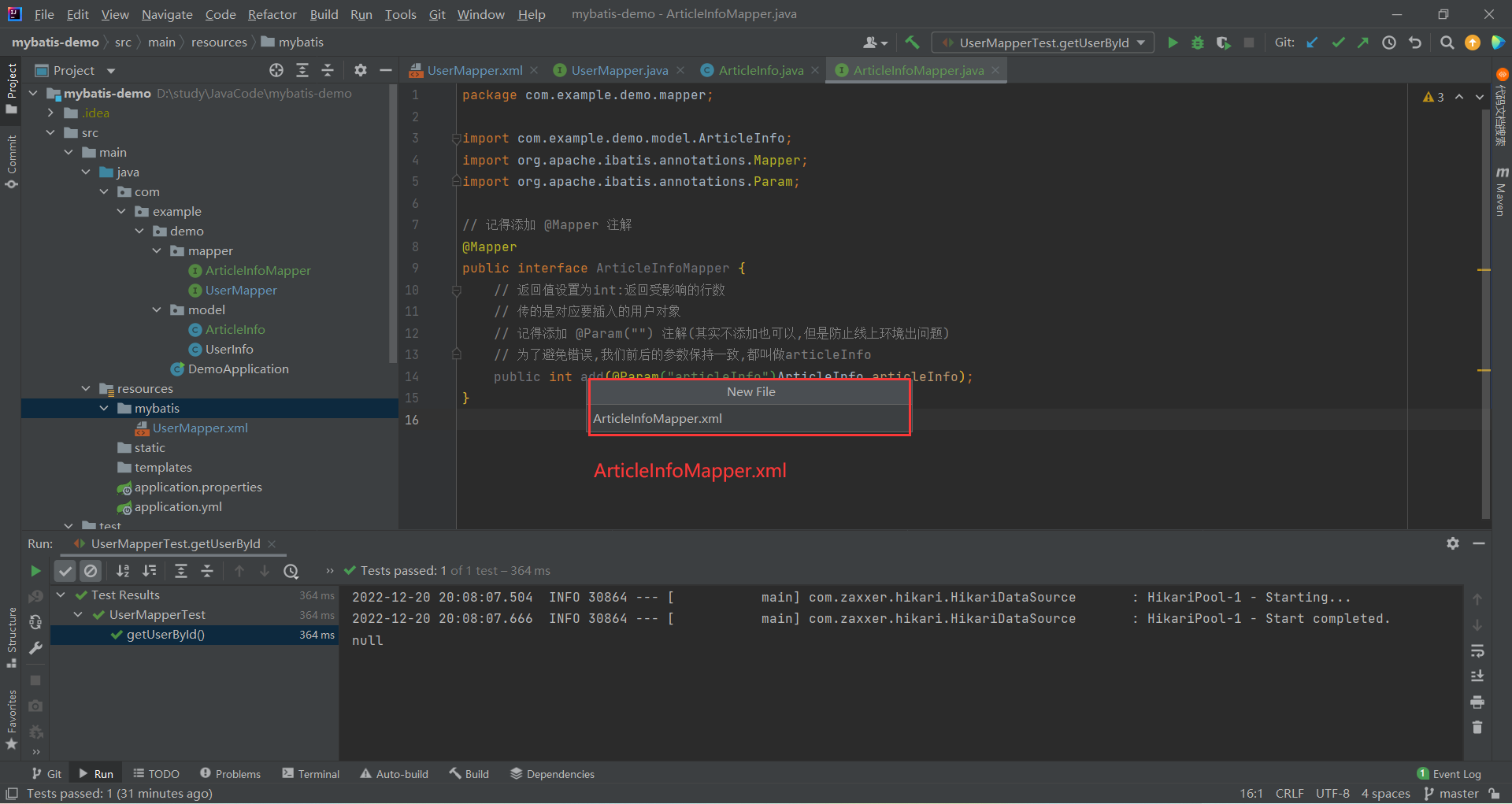
Task: Expand the .idea folder
Action: pyautogui.click(x=51, y=113)
